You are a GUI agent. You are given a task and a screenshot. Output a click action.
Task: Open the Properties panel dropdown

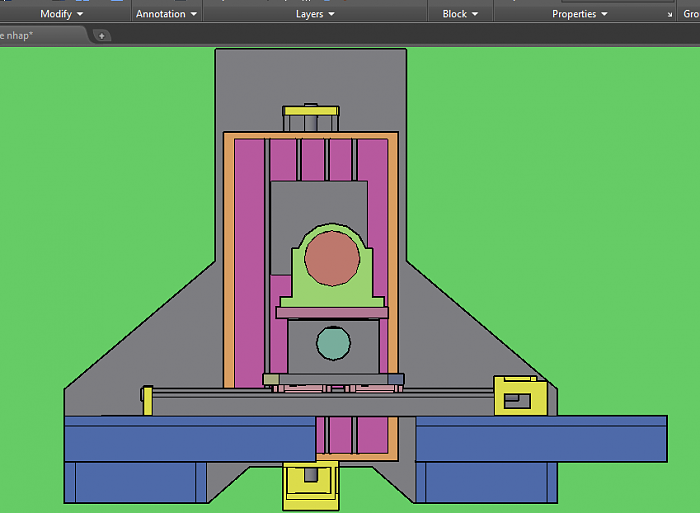tap(579, 14)
